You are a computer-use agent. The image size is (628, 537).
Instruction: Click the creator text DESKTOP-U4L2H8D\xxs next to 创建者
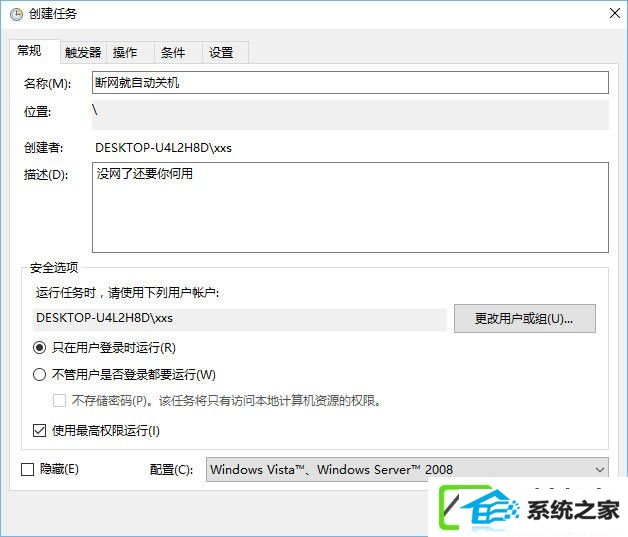click(x=163, y=148)
